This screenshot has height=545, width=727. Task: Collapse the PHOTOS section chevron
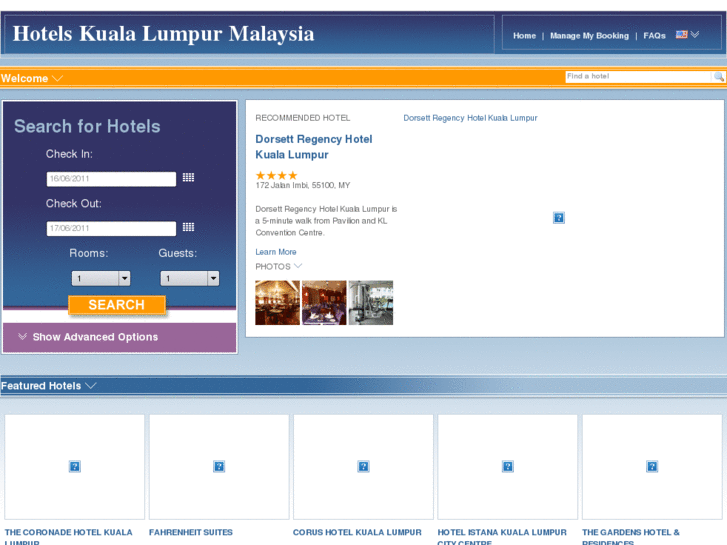click(298, 266)
